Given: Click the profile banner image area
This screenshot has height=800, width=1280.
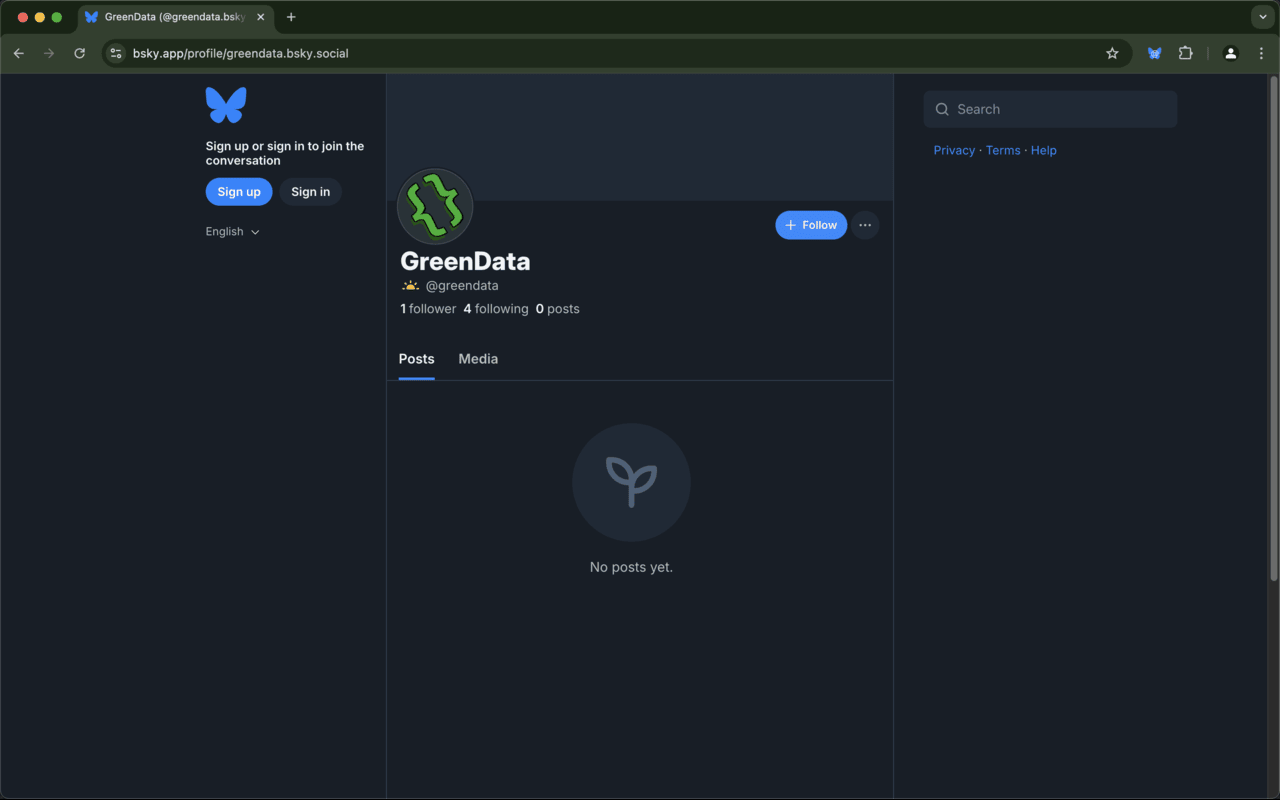Looking at the screenshot, I should (640, 137).
